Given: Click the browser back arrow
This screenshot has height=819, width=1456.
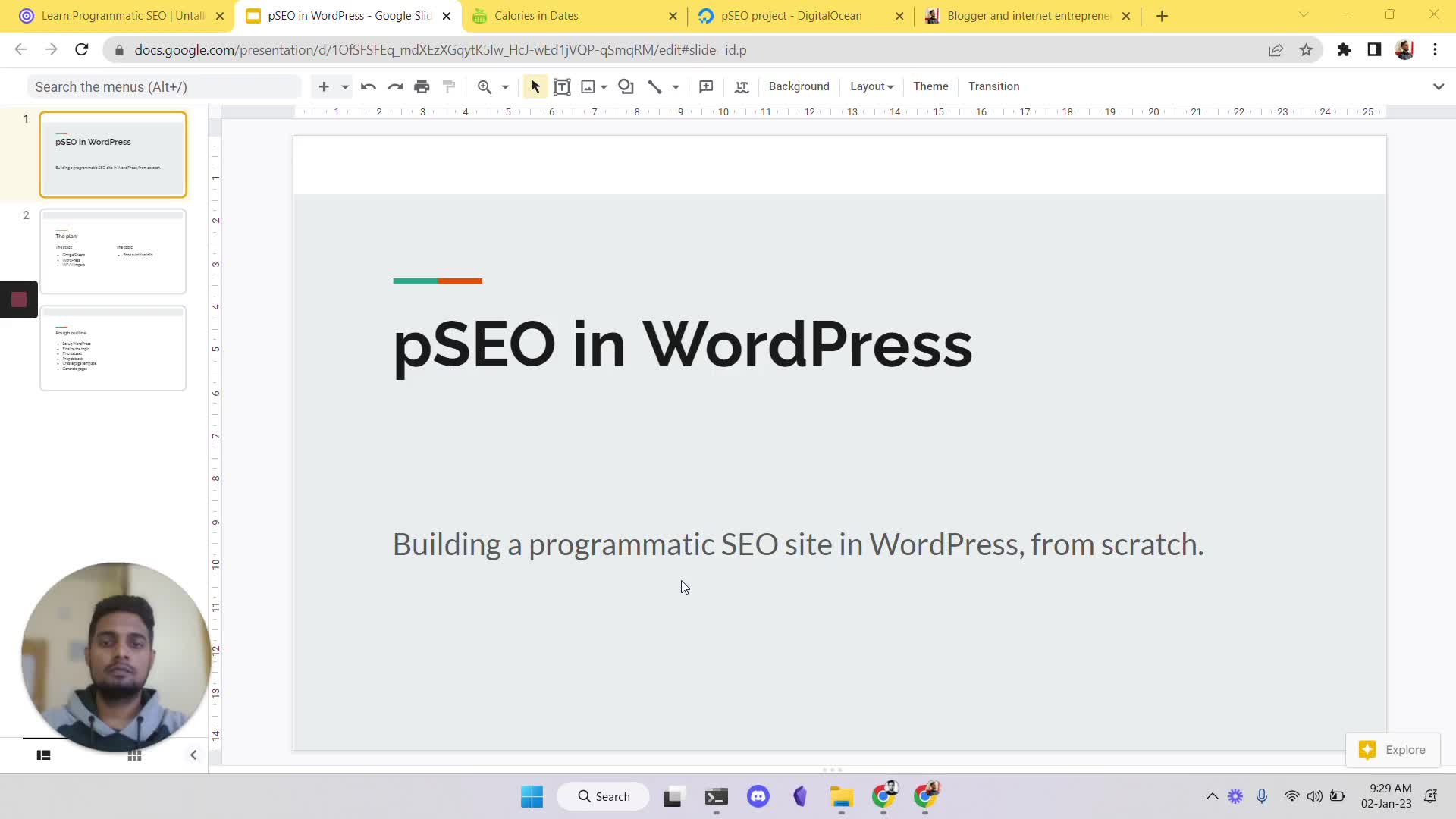Looking at the screenshot, I should (x=20, y=49).
